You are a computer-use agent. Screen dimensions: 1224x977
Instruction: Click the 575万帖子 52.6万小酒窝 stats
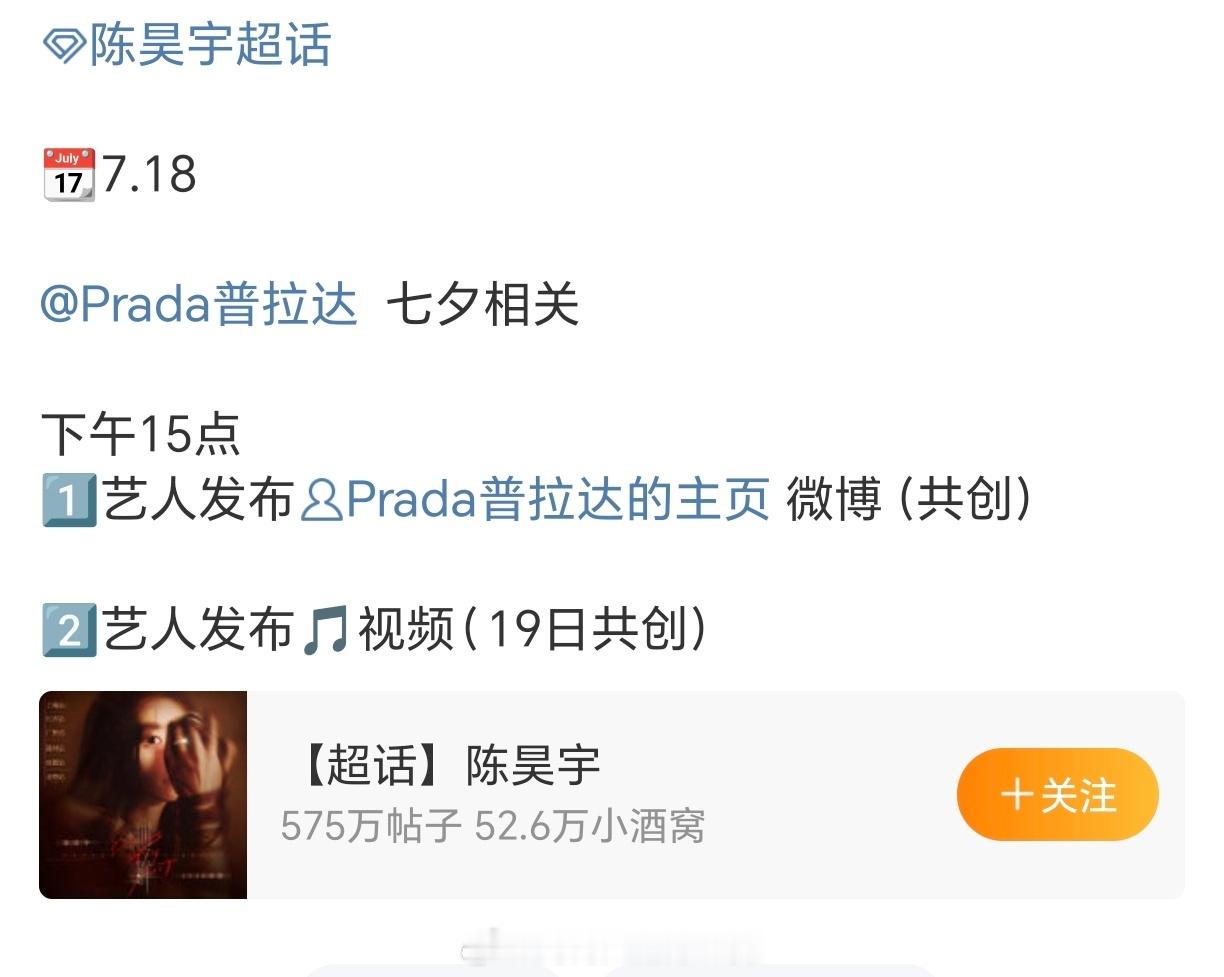pos(493,827)
